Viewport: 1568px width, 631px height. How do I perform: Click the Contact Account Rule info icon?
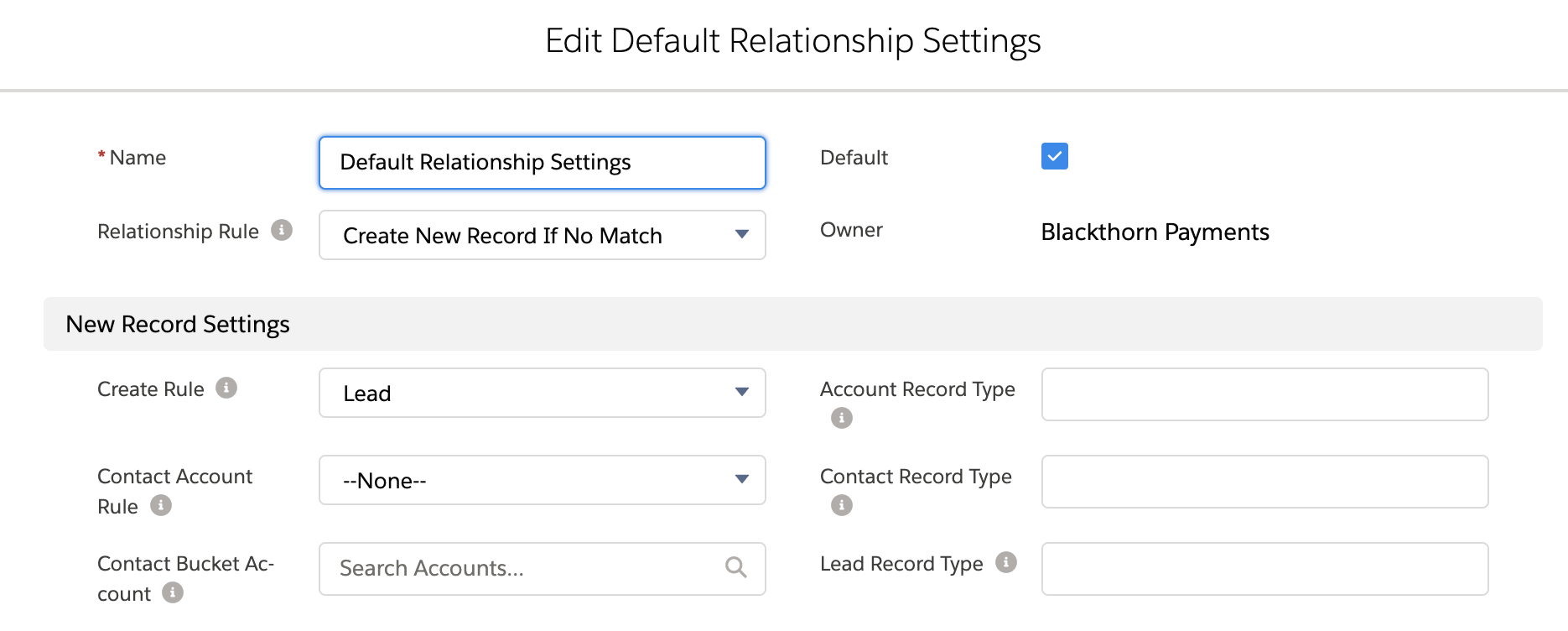tap(161, 505)
